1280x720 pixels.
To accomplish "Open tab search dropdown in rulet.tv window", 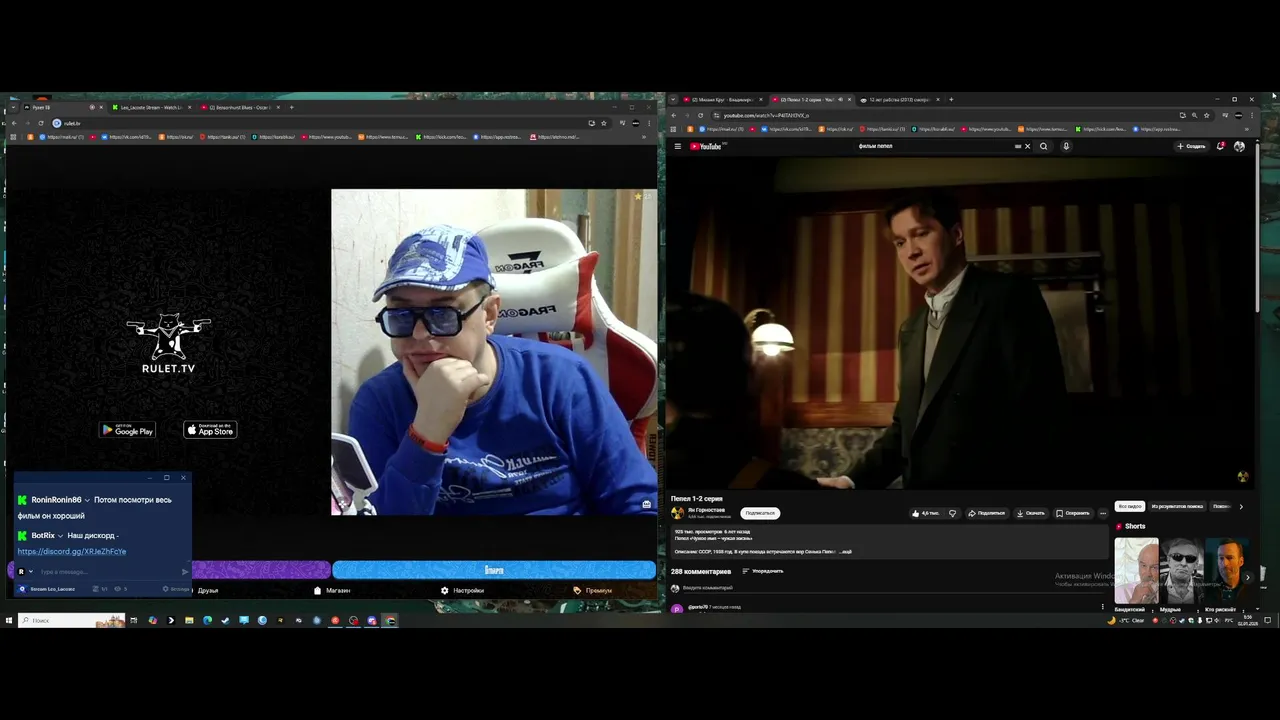I will 12,107.
